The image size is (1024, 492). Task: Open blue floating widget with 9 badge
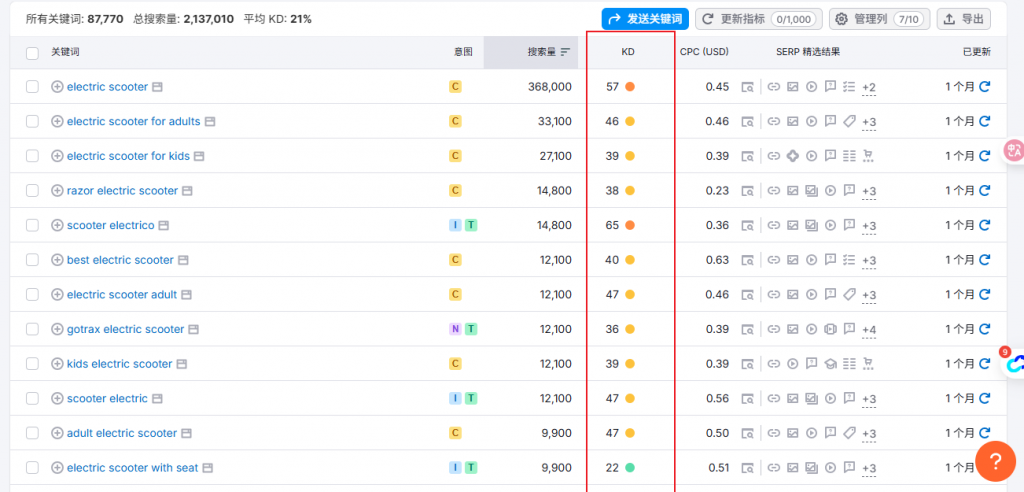1014,364
